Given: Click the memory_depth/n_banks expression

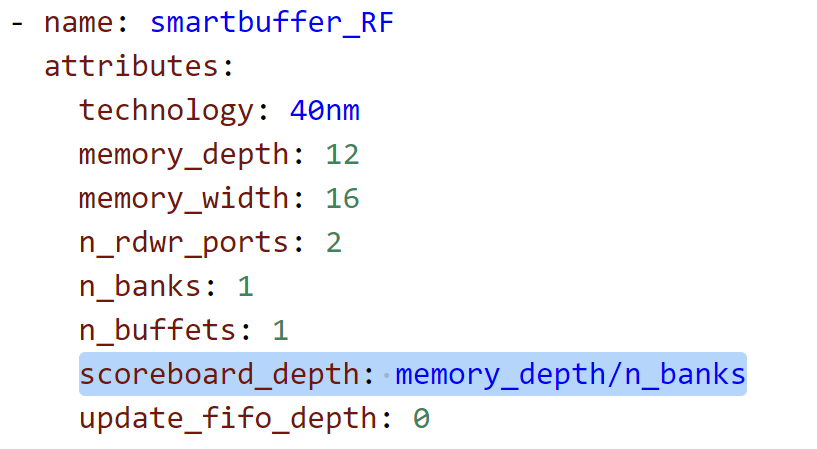Looking at the screenshot, I should pos(571,375).
